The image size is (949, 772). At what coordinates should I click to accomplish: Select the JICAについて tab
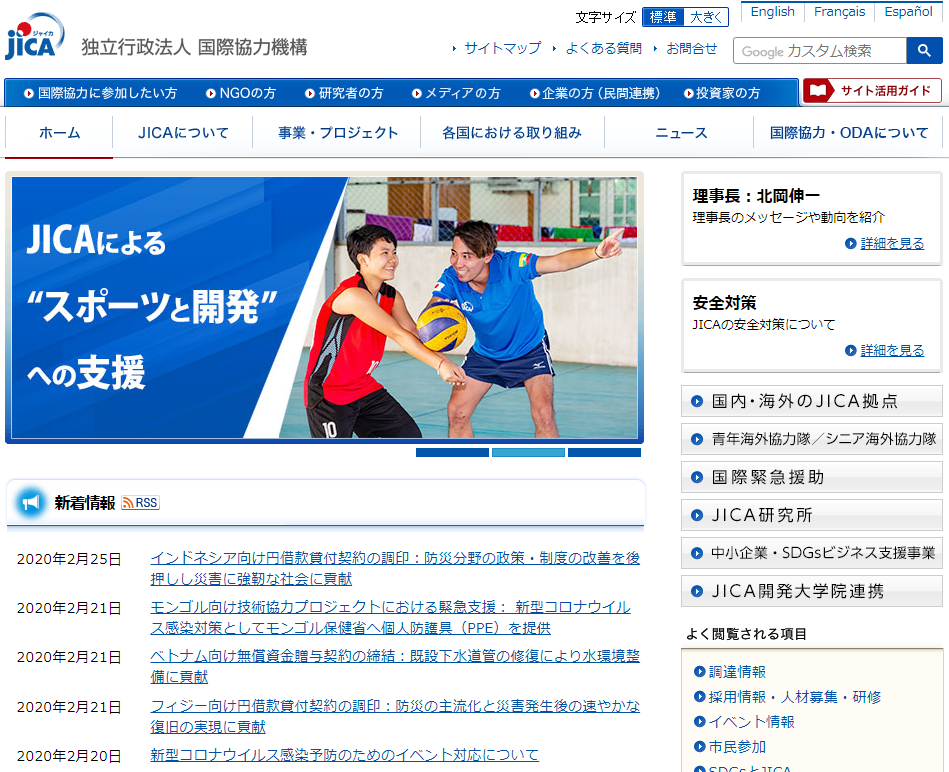183,133
